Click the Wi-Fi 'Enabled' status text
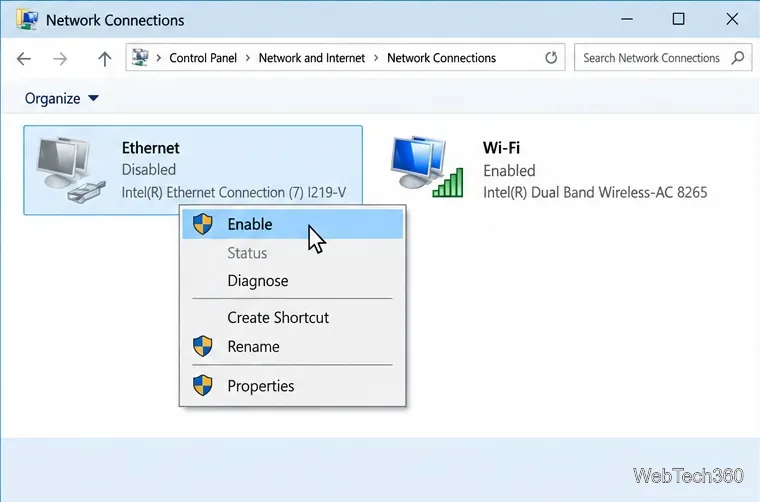 point(509,171)
